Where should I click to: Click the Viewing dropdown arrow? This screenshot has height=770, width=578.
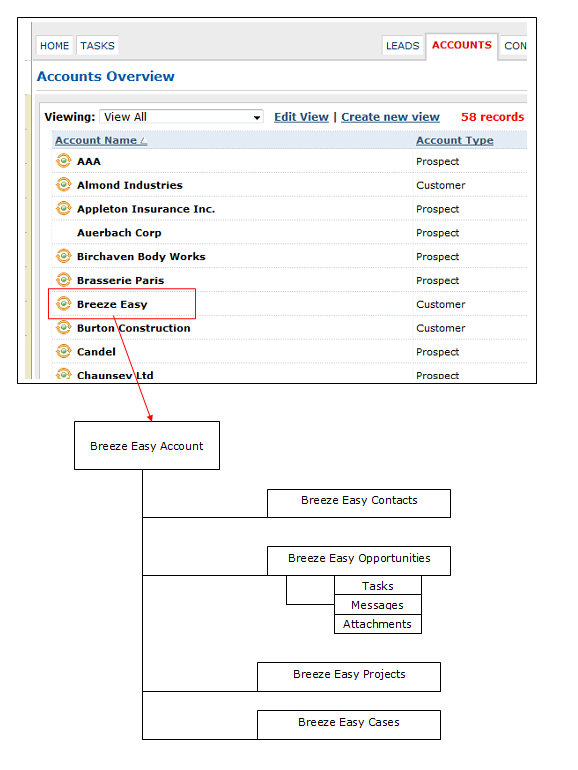coord(256,117)
